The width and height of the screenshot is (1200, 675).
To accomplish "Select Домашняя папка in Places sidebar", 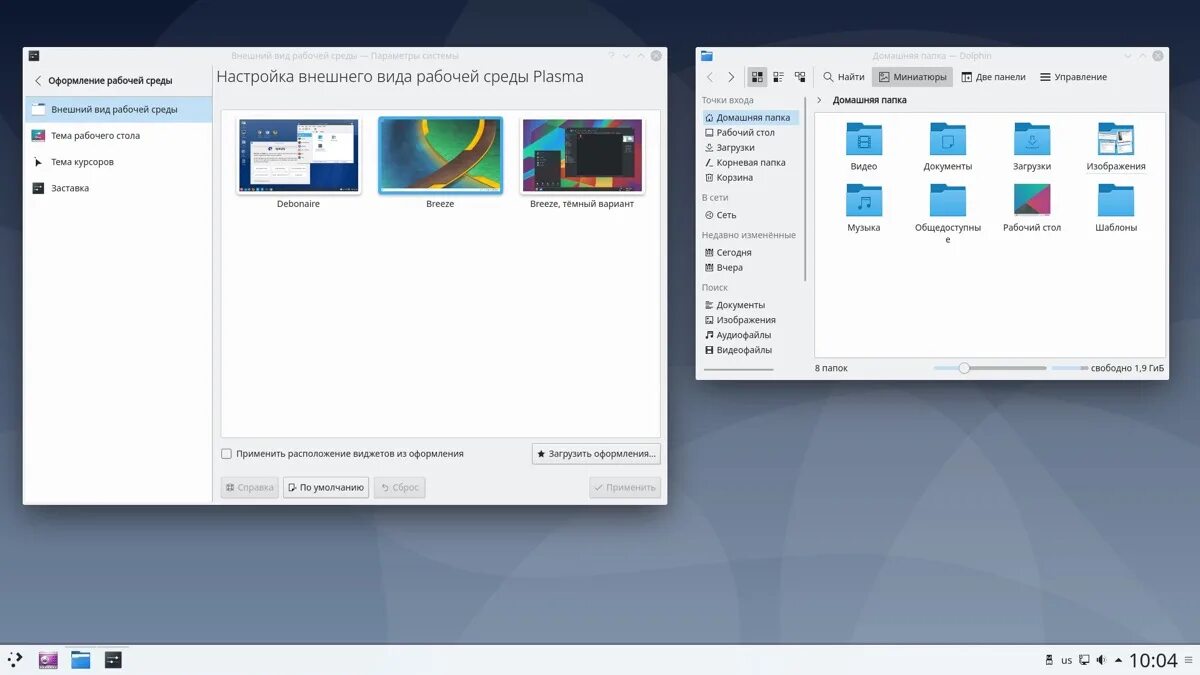I will click(x=750, y=117).
